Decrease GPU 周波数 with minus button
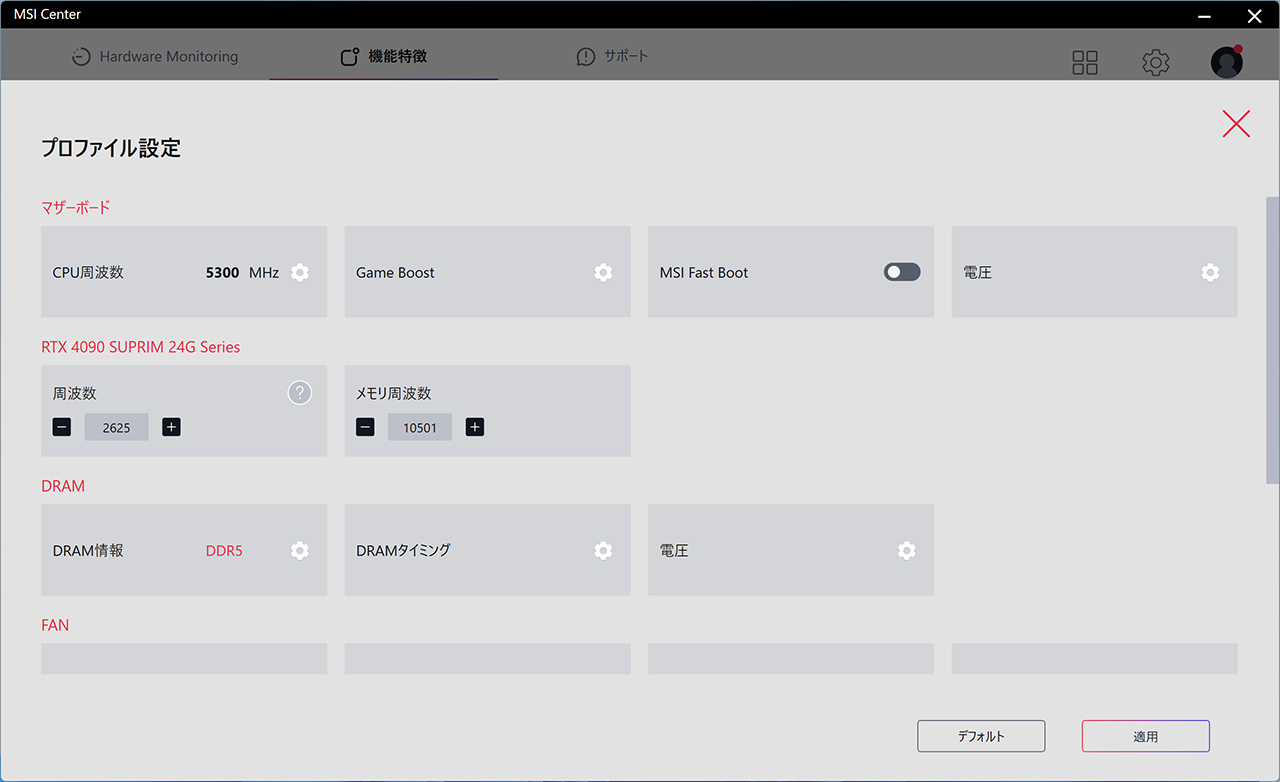Screen dimensions: 1280x782 62,427
